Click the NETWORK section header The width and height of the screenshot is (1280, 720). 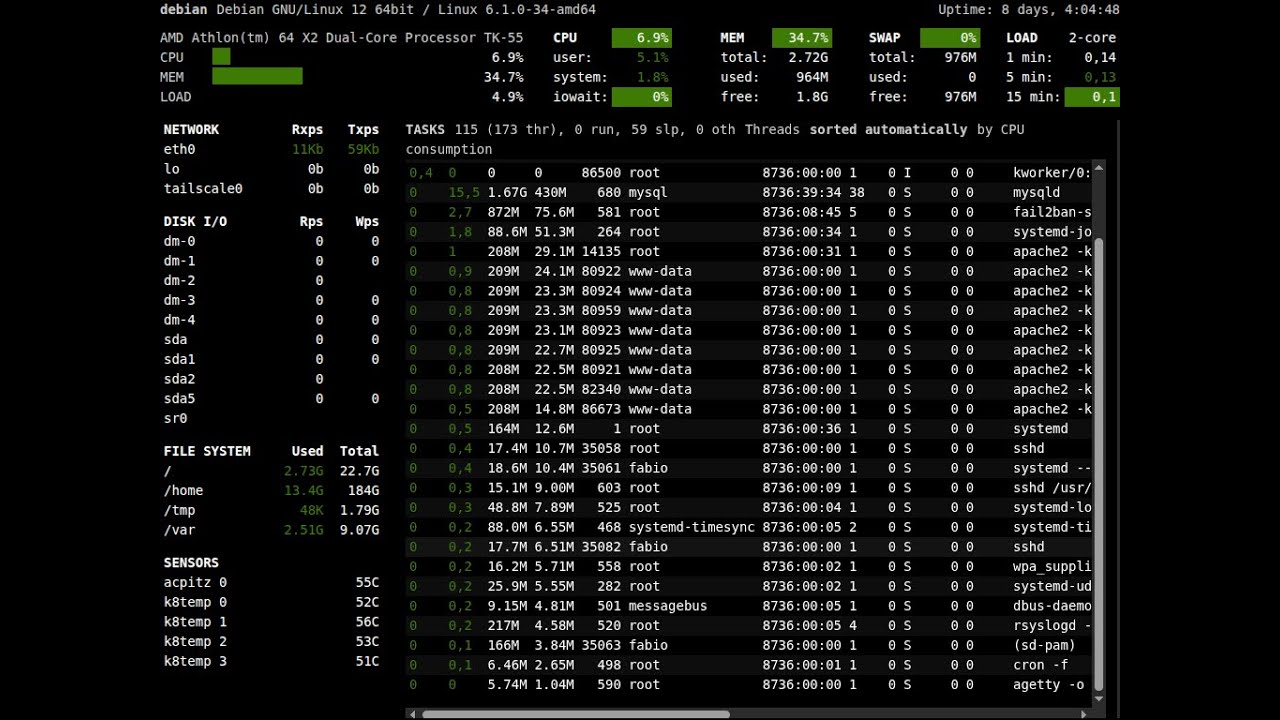191,130
